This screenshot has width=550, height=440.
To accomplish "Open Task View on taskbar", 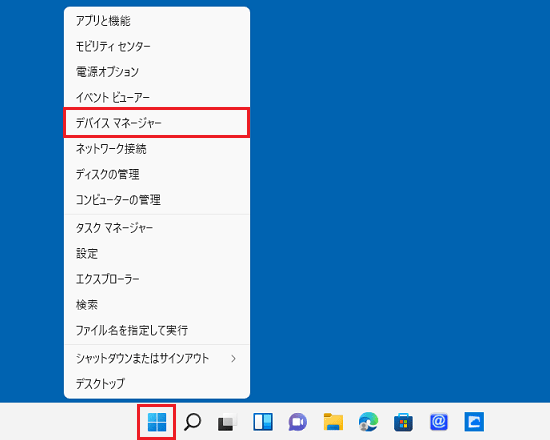I will 227,422.
